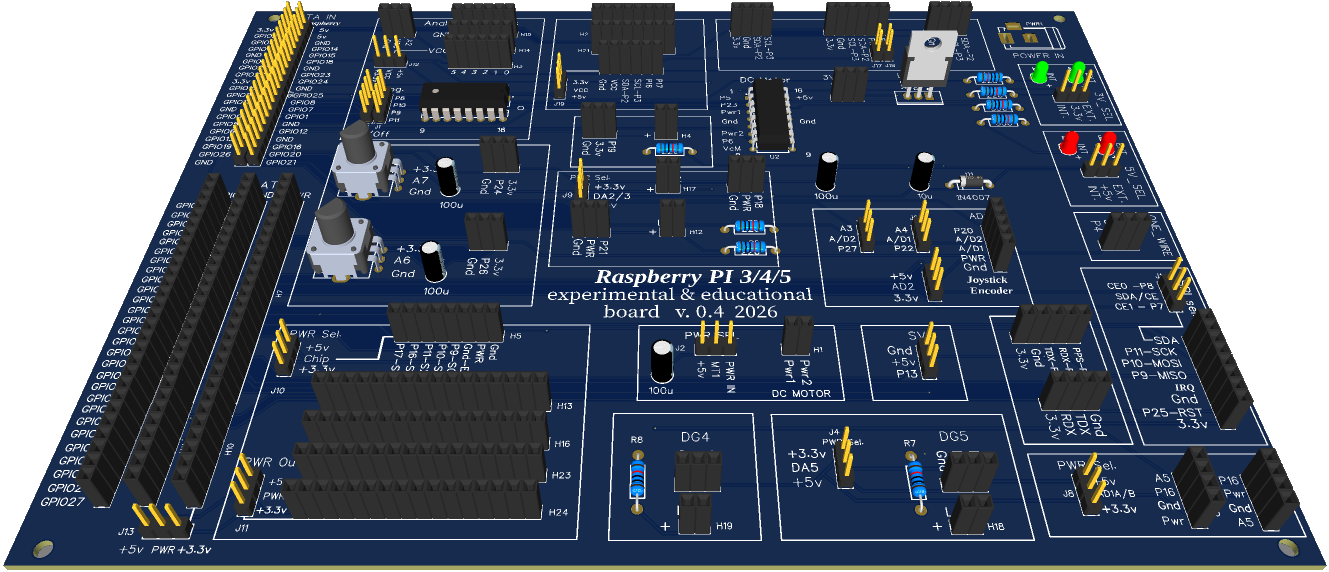The height and width of the screenshot is (572, 1329).
Task: Click the J13 jumper label
Action: click(x=127, y=532)
